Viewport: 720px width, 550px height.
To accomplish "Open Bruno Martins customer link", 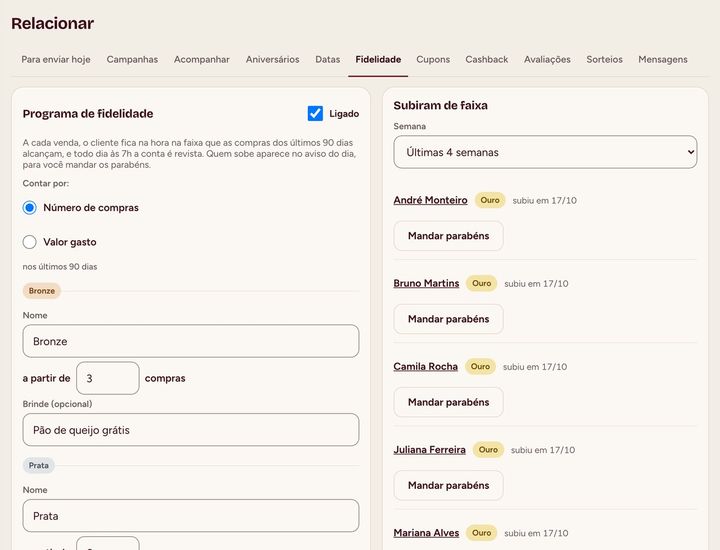I will click(x=426, y=283).
